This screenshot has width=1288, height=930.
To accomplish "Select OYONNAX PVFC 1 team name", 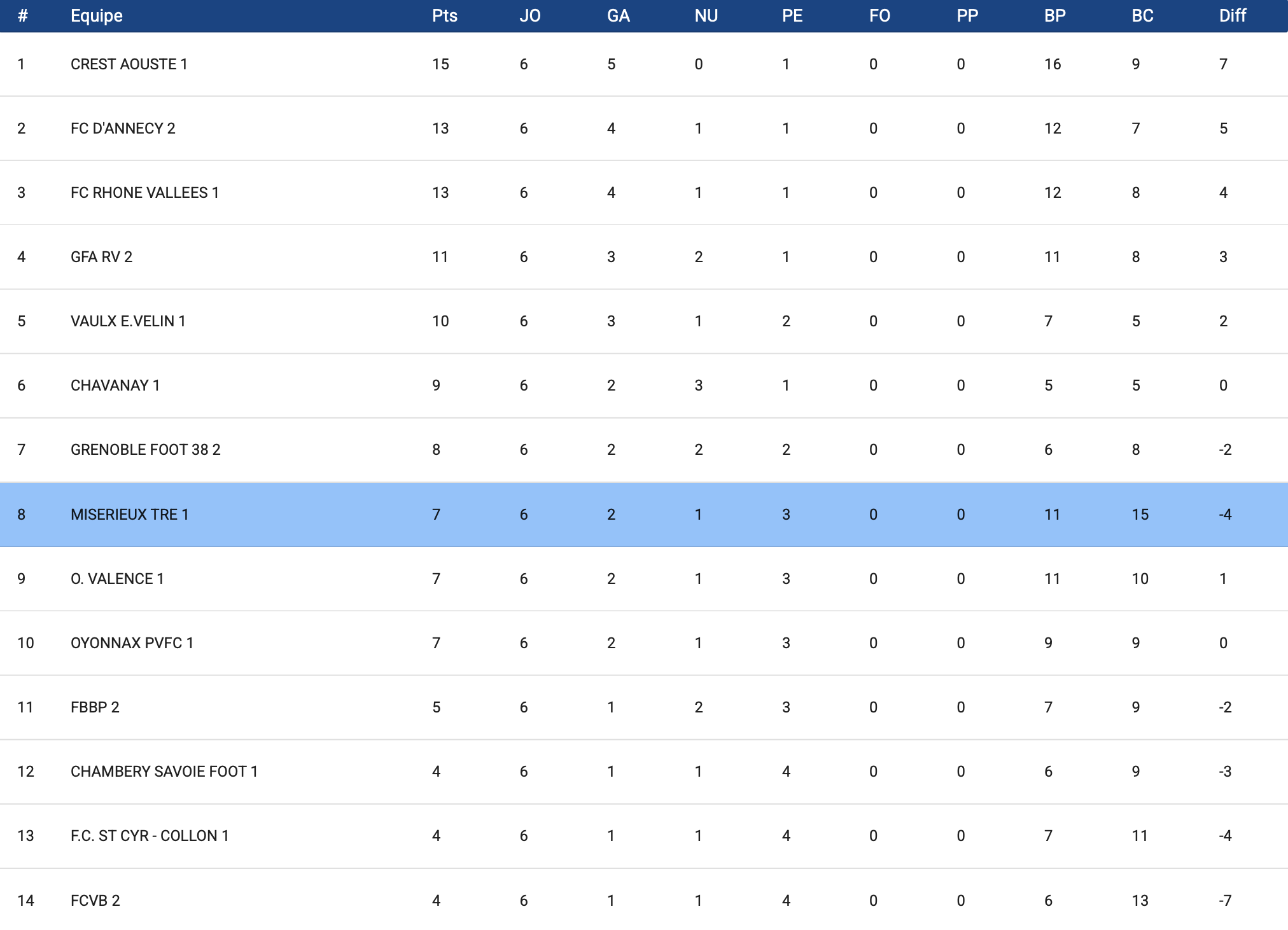I will pyautogui.click(x=132, y=643).
